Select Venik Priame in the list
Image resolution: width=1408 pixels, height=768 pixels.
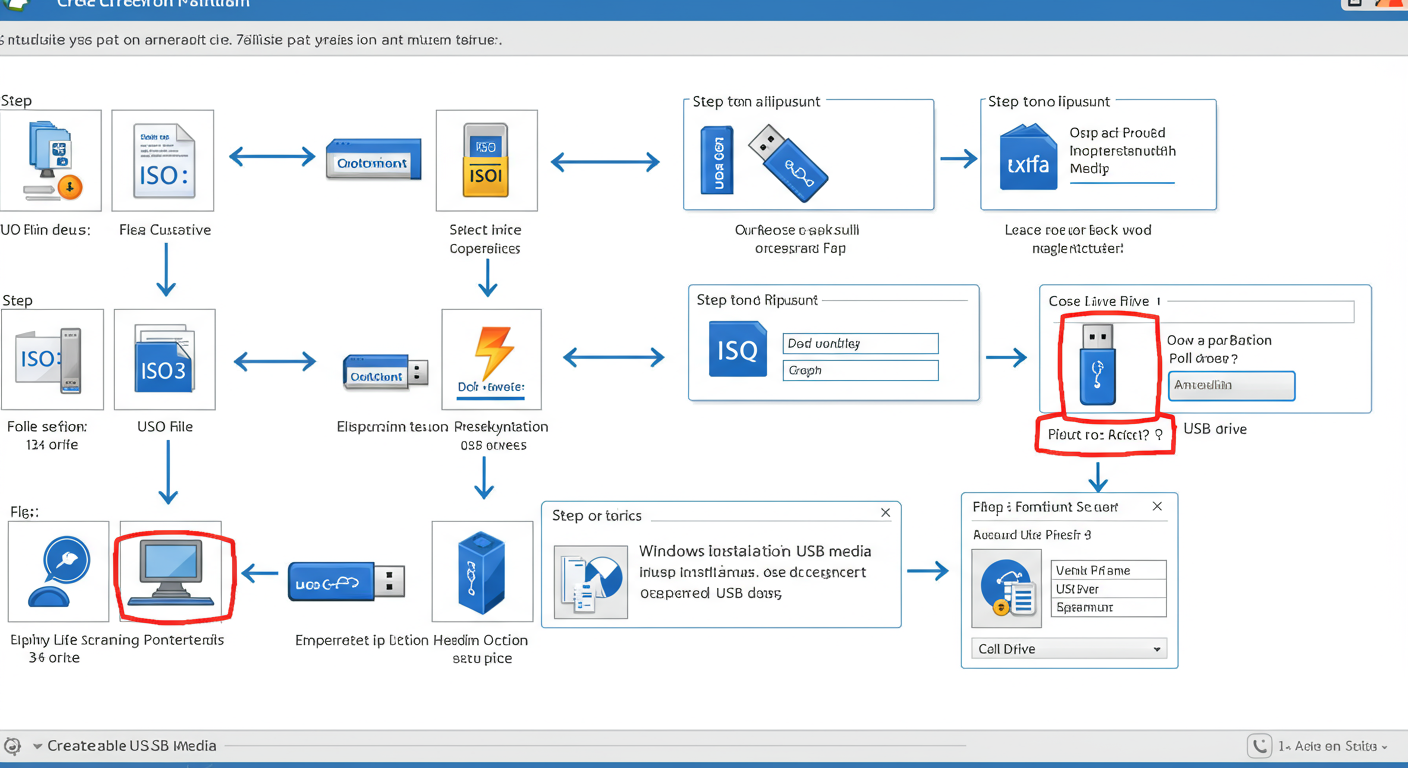pos(1108,570)
